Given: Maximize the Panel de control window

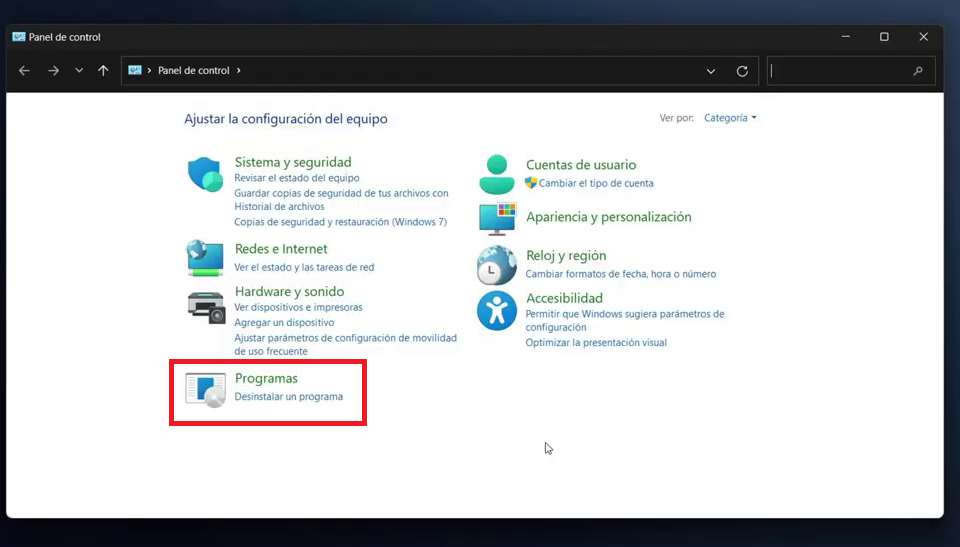Looking at the screenshot, I should [884, 37].
